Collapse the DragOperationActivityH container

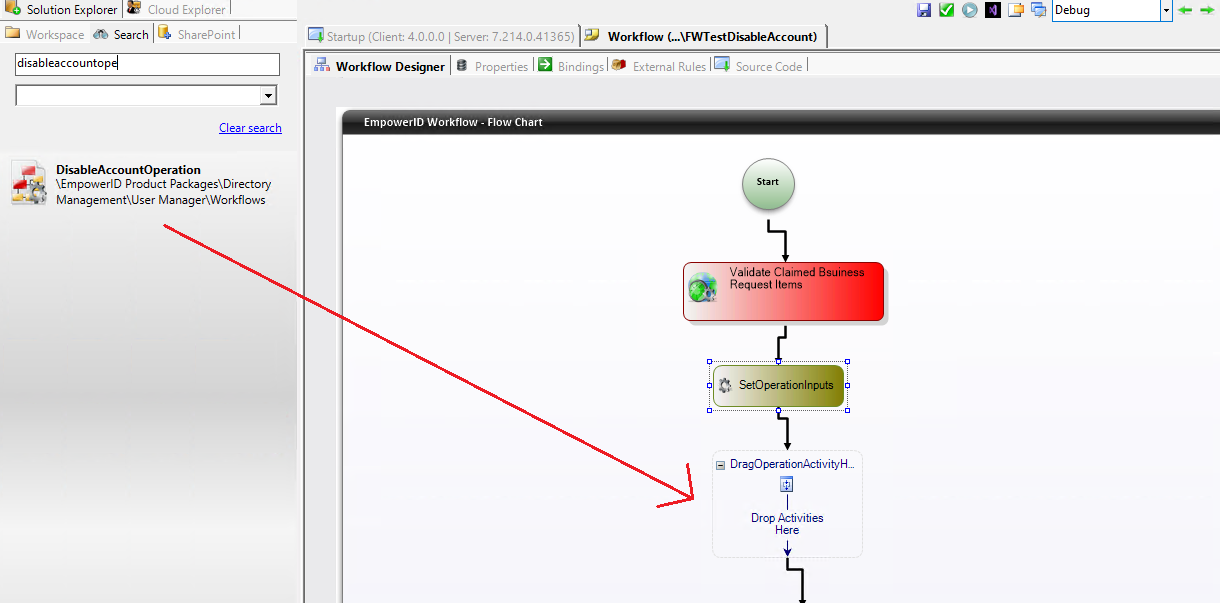click(721, 465)
